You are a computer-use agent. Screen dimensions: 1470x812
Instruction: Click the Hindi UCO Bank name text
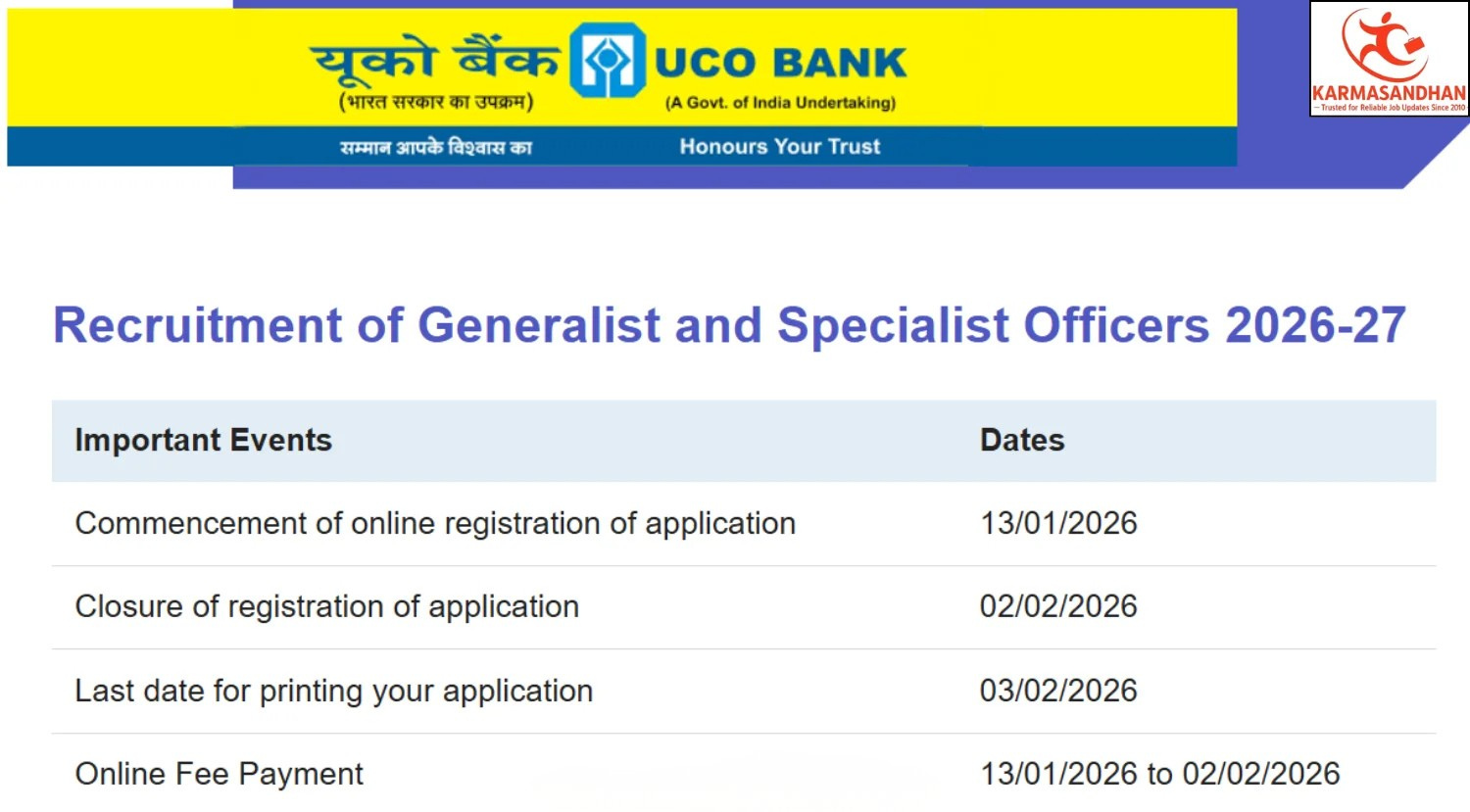point(435,61)
